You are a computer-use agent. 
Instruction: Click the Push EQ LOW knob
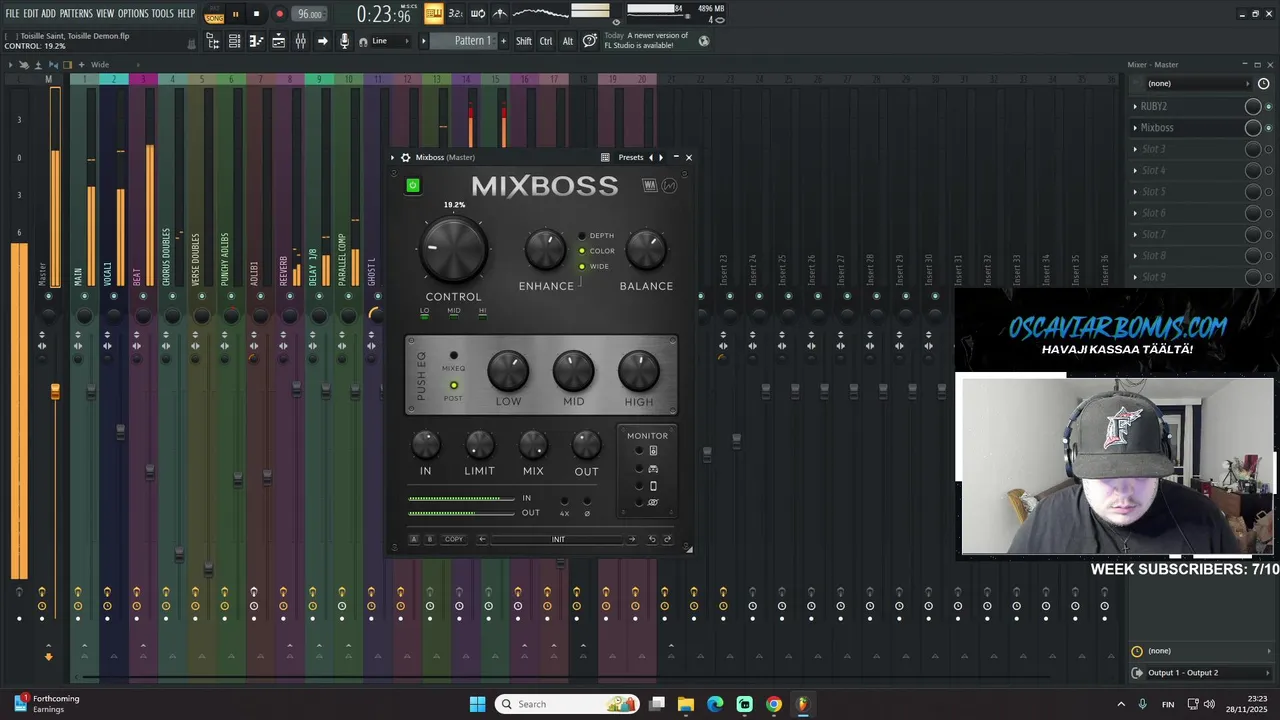tap(508, 371)
